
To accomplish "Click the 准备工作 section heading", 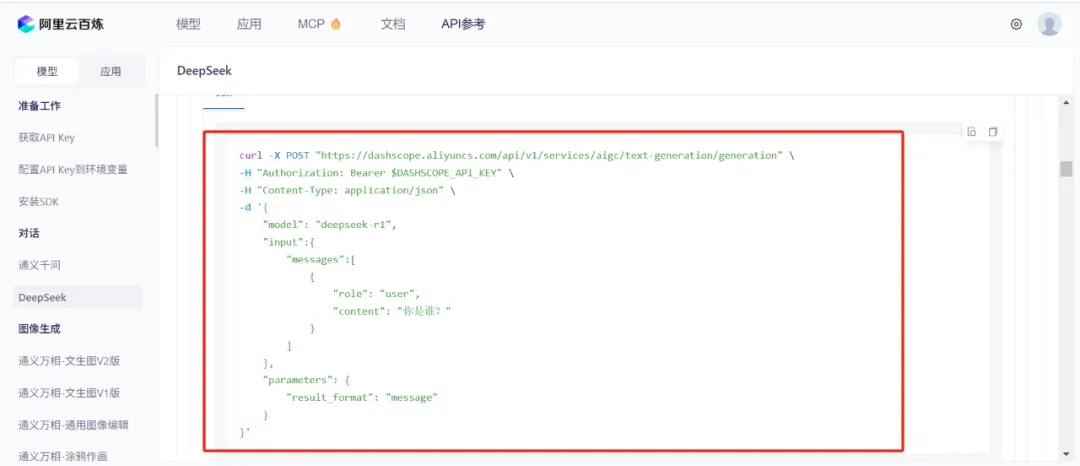I will click(x=39, y=106).
